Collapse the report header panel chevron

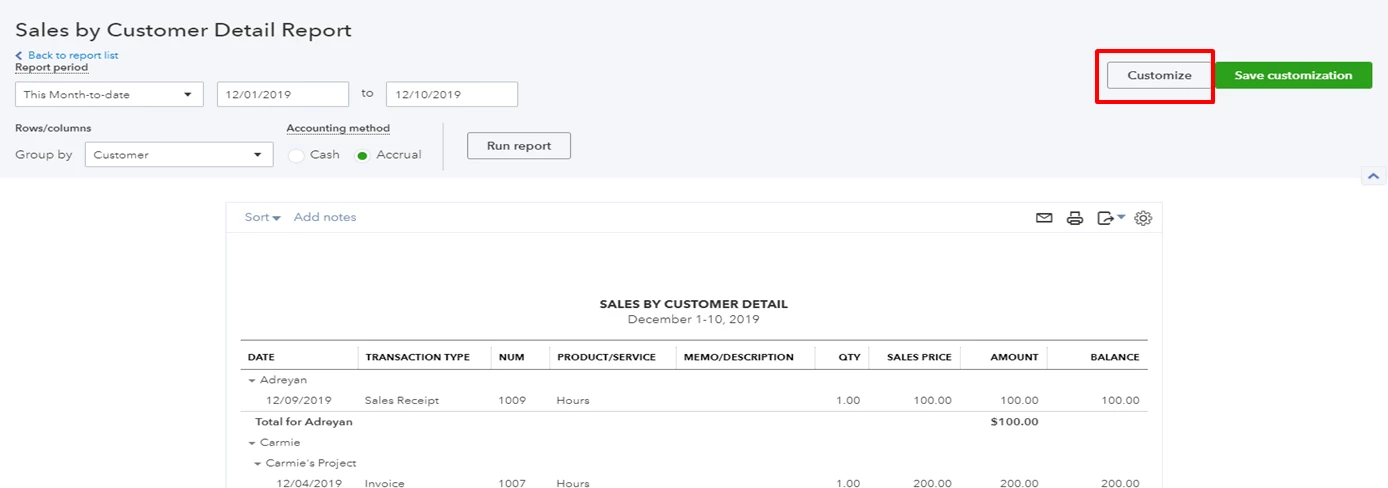(x=1373, y=176)
